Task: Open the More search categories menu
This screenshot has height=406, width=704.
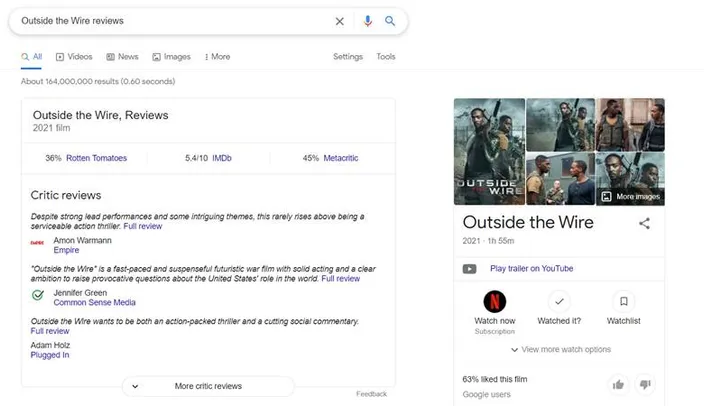Action: coord(217,57)
